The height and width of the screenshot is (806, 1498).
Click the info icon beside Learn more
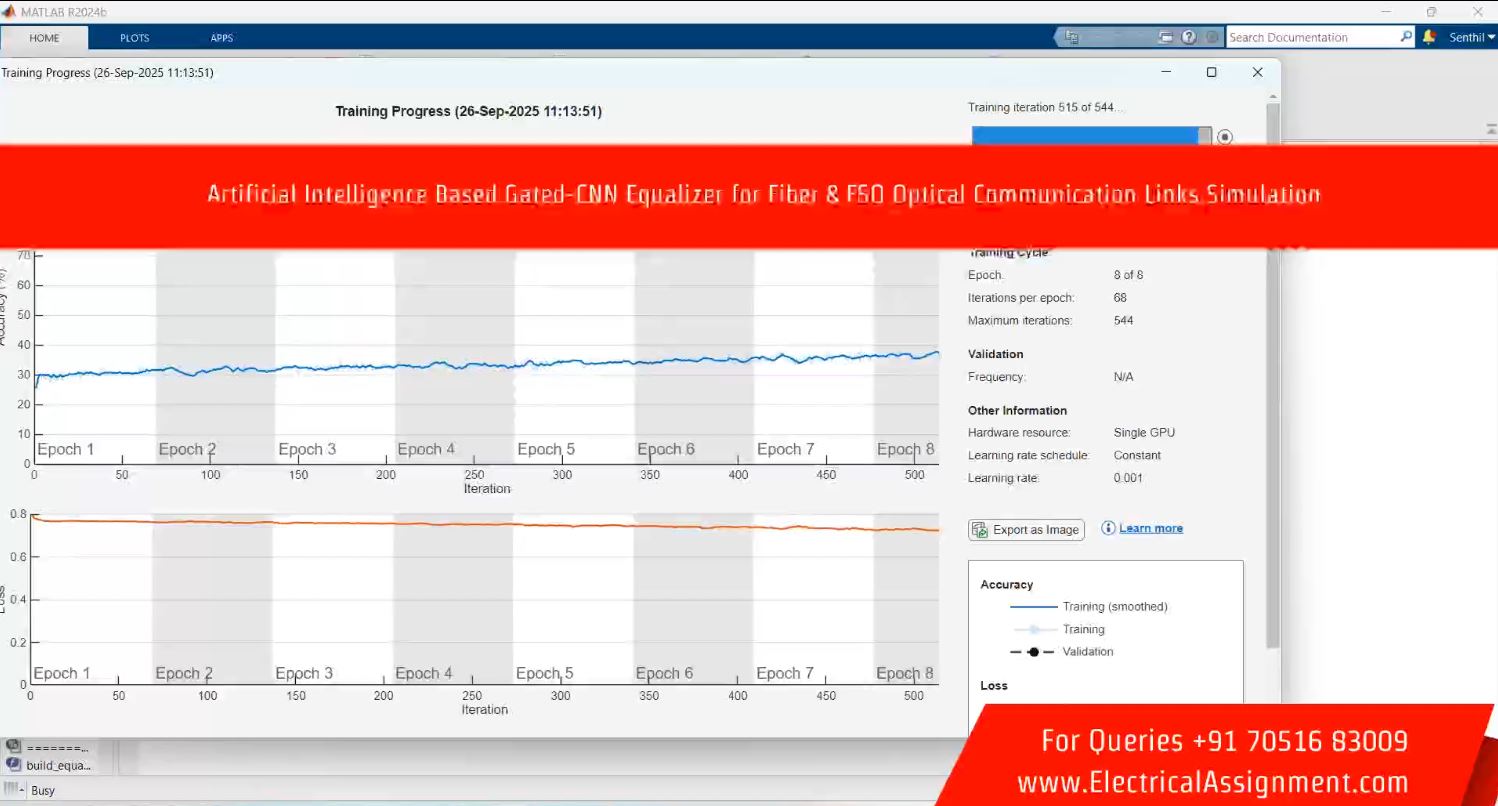point(1108,528)
